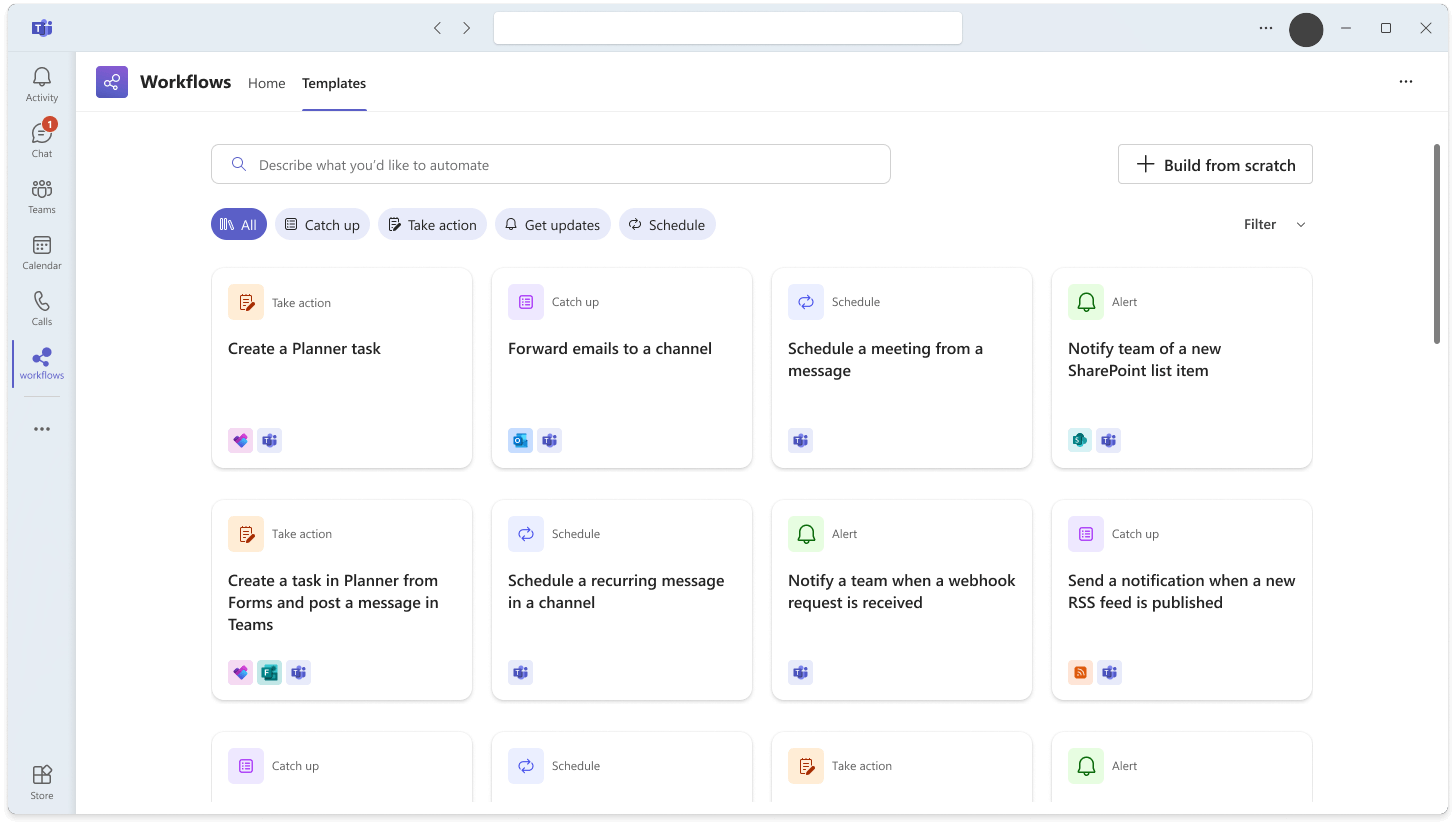Open the Activity bell in sidebar
Screen dimensions: 1456x826
42,84
